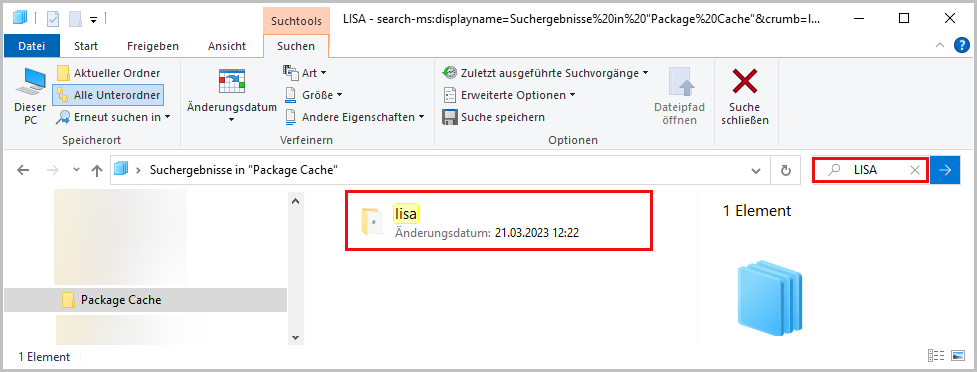Viewport: 977px width, 372px height.
Task: Open Änderungsdatum filter dropdown
Action: pyautogui.click(x=232, y=95)
